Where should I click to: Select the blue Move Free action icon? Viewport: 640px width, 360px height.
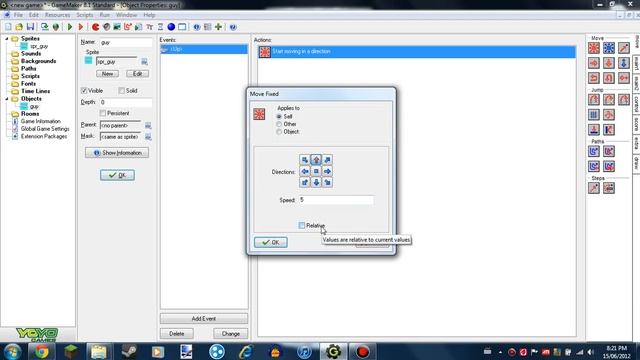click(x=609, y=48)
